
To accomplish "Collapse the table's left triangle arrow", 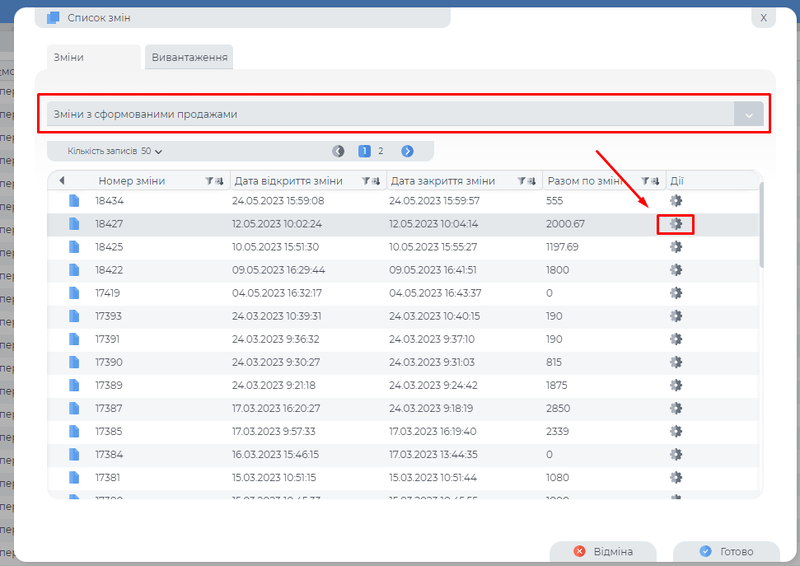I will (61, 181).
